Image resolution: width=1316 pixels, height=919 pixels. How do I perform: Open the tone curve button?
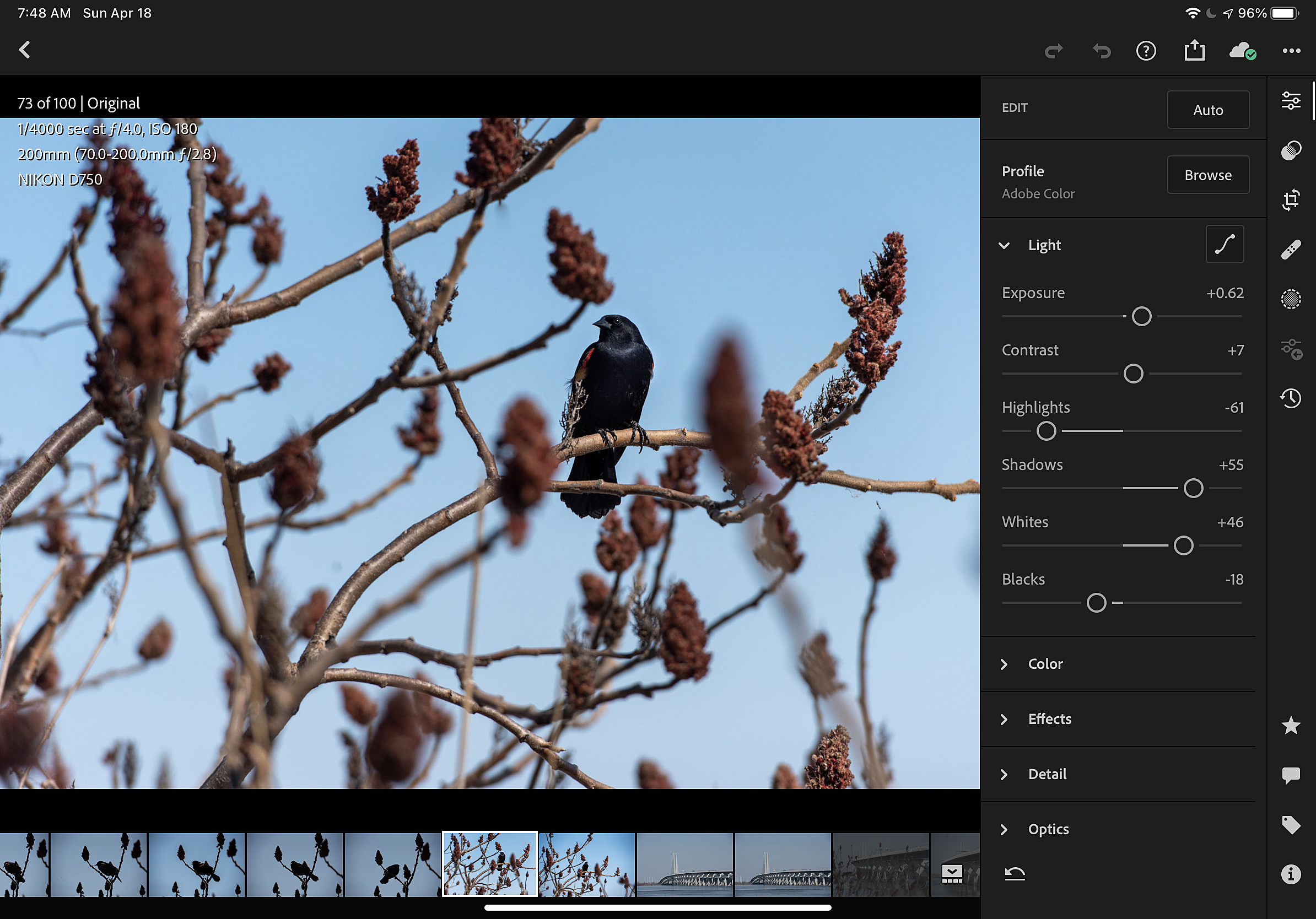(1225, 245)
